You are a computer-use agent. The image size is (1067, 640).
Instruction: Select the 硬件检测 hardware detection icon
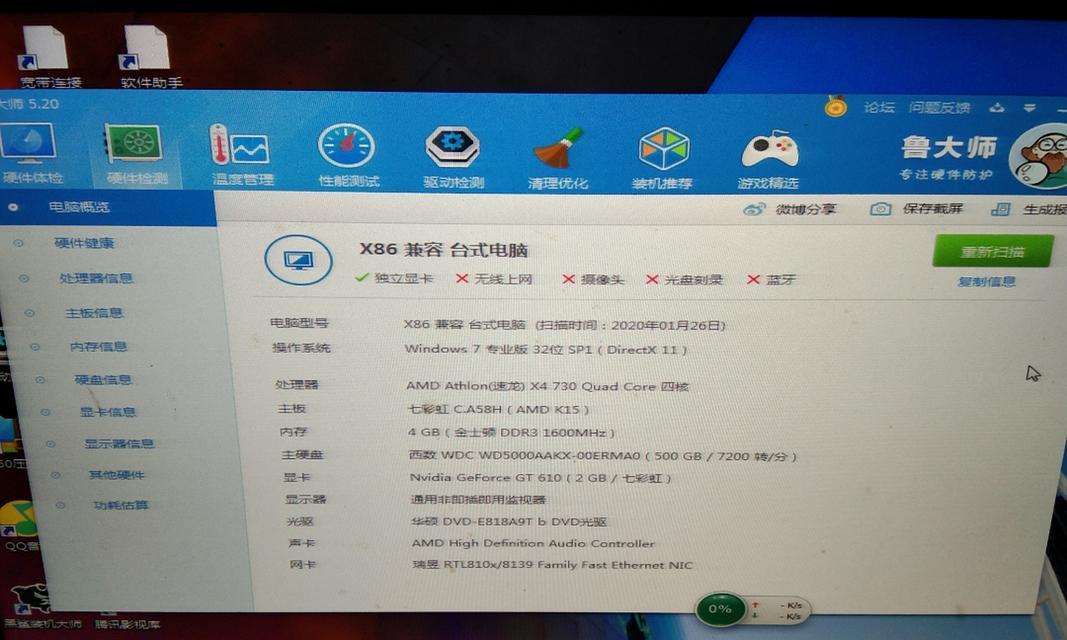[x=136, y=154]
